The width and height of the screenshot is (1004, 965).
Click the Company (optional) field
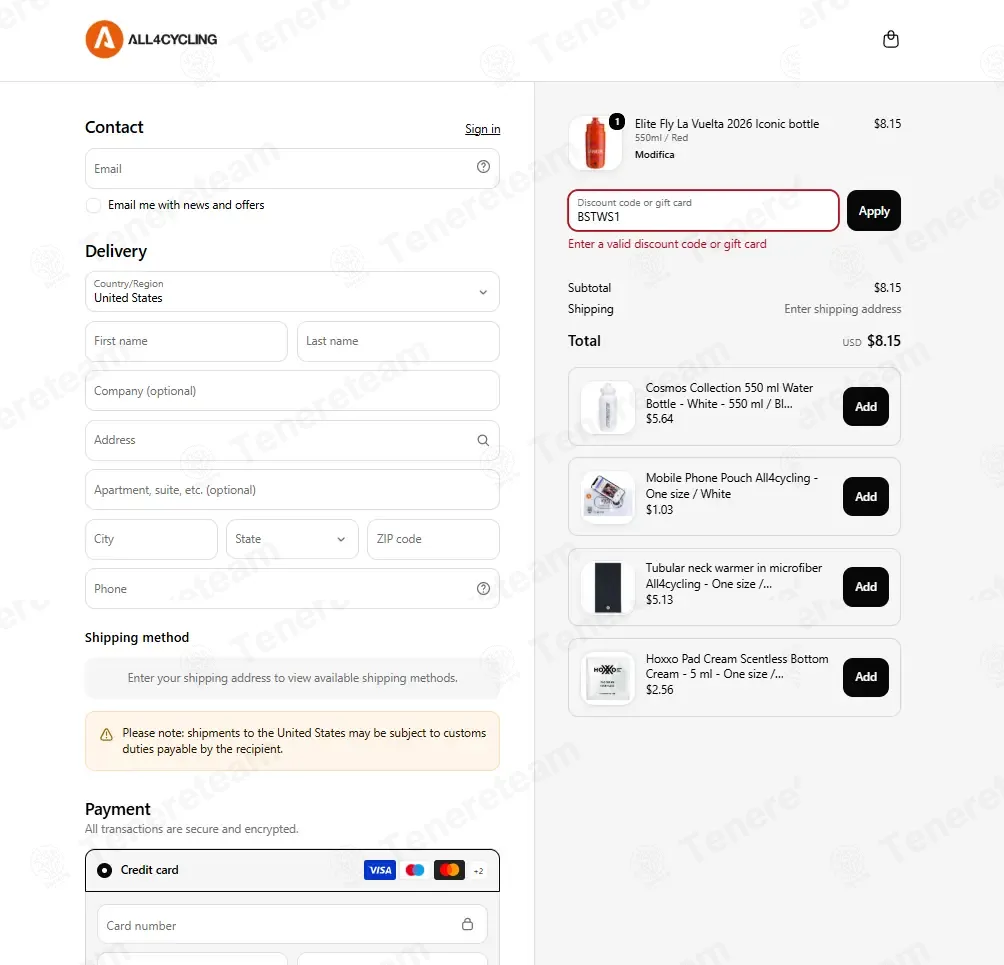coord(292,391)
